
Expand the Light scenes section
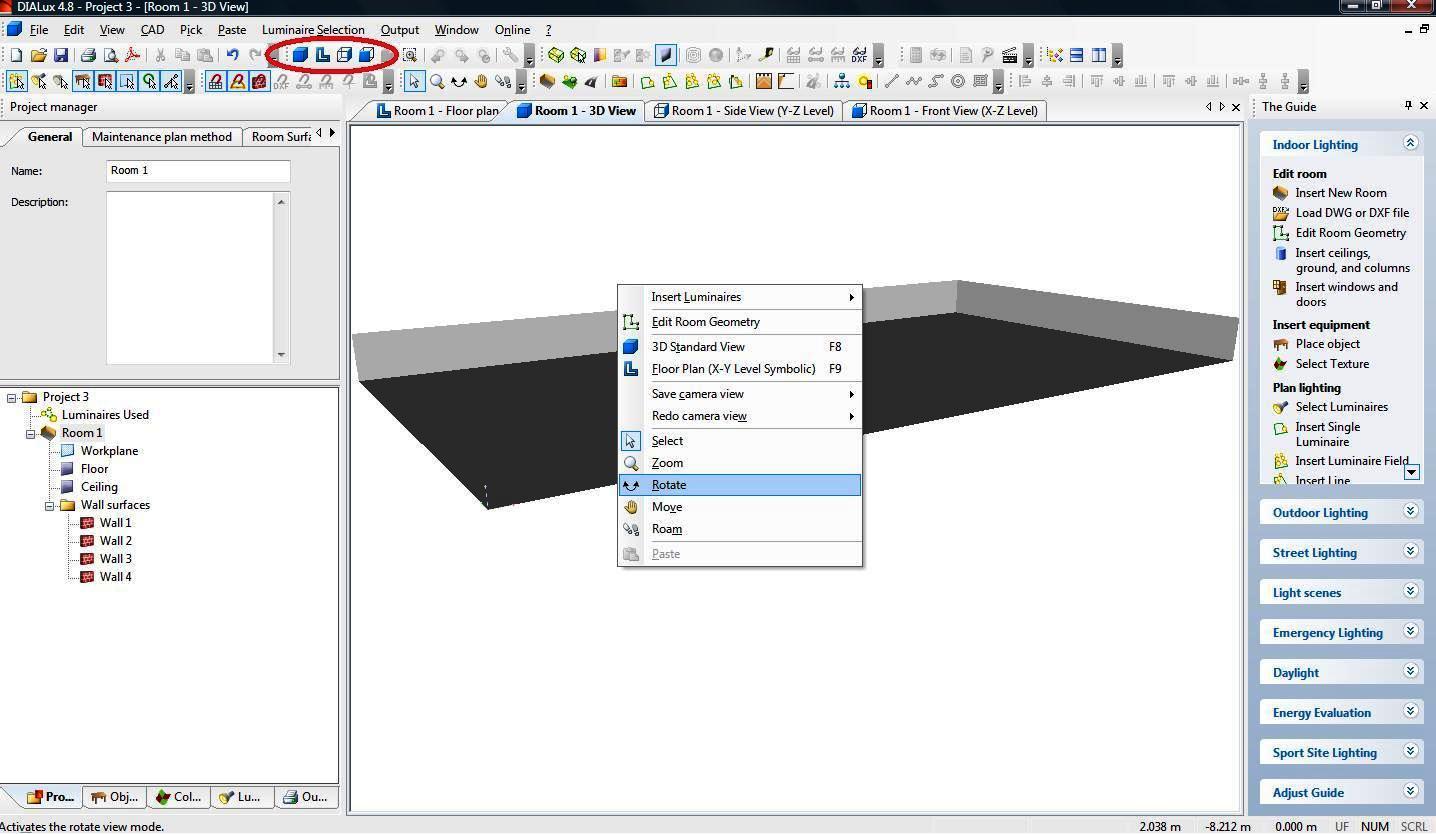[1411, 591]
